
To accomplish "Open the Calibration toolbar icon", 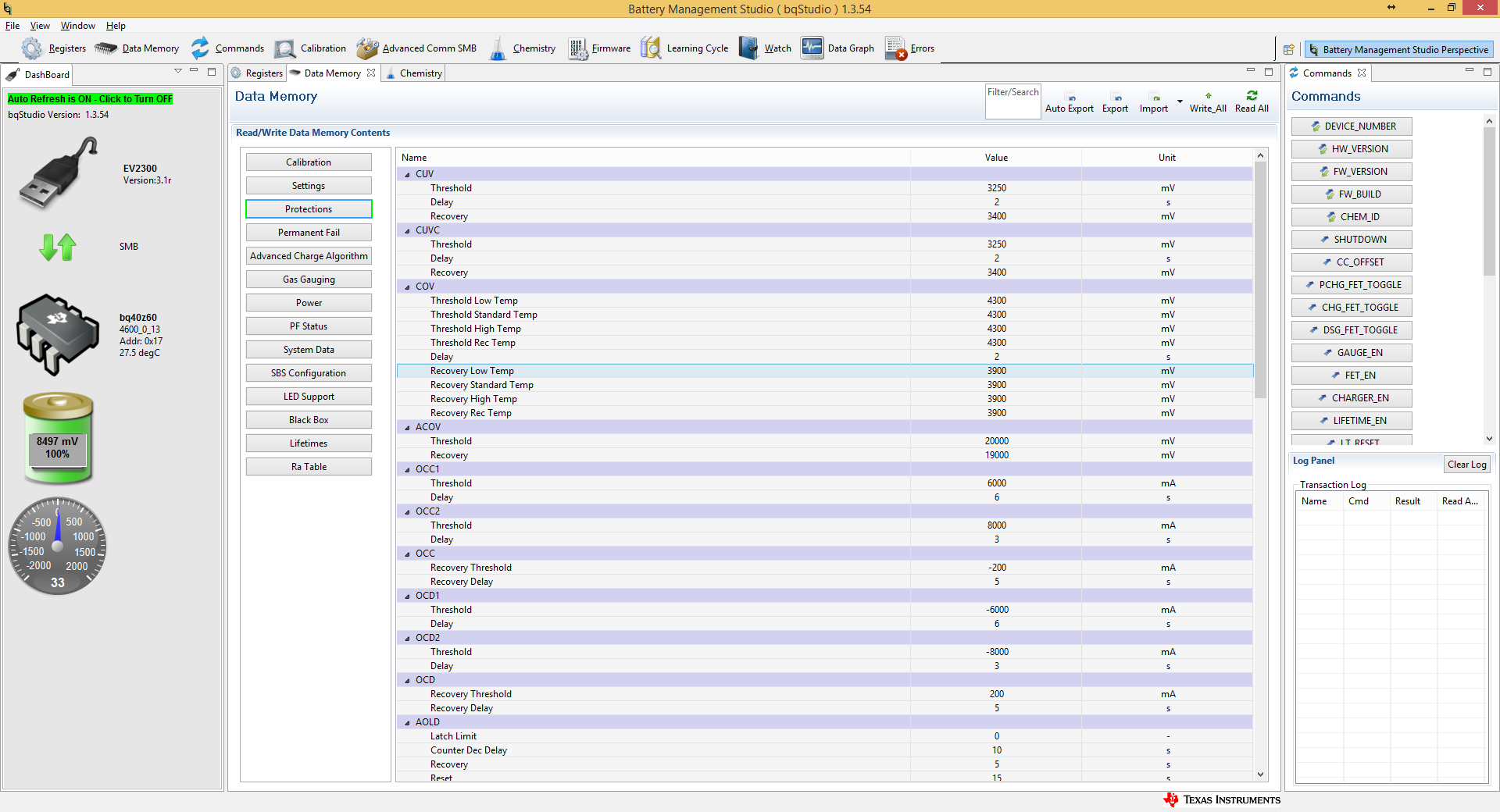I will [x=285, y=48].
